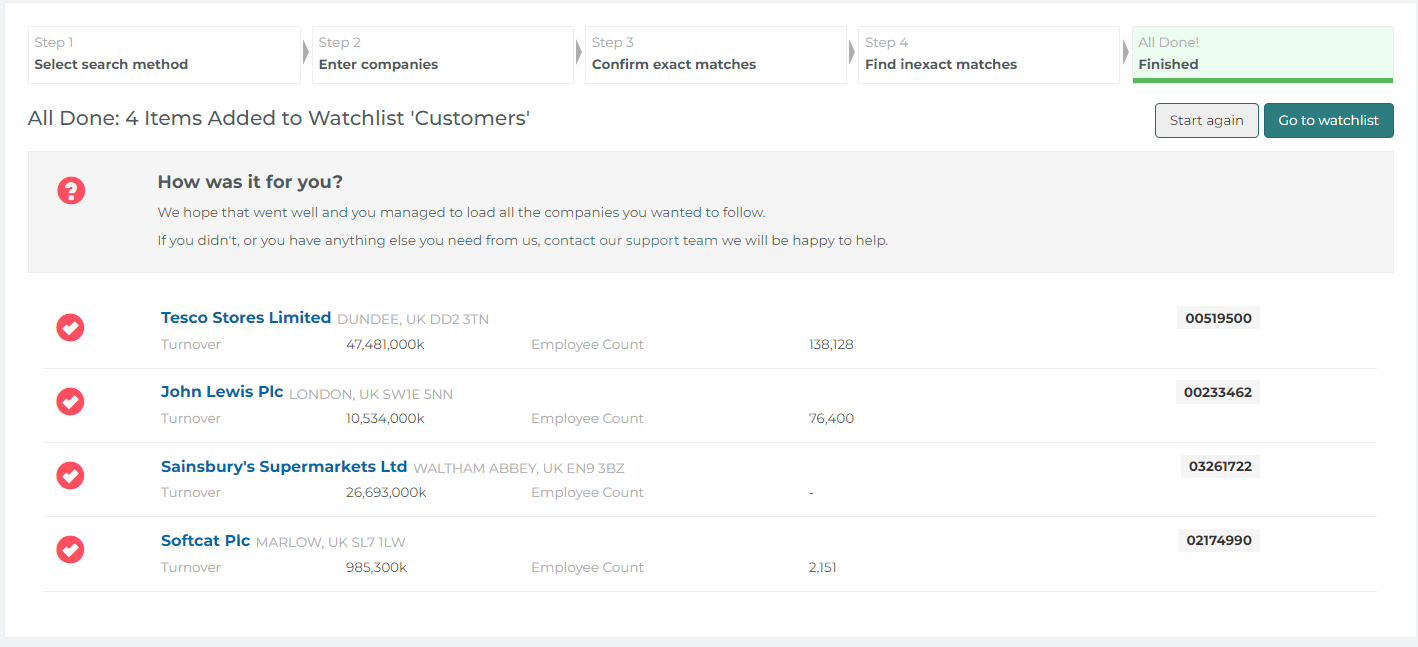Open John Lewis Plc company link
Screen dimensions: 1418x647
[222, 392]
